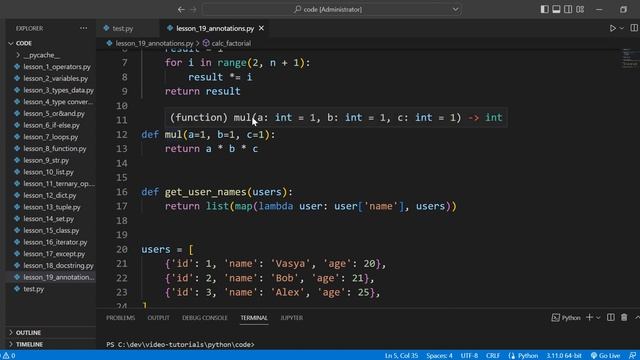Split terminal icon in panel

coord(611,317)
